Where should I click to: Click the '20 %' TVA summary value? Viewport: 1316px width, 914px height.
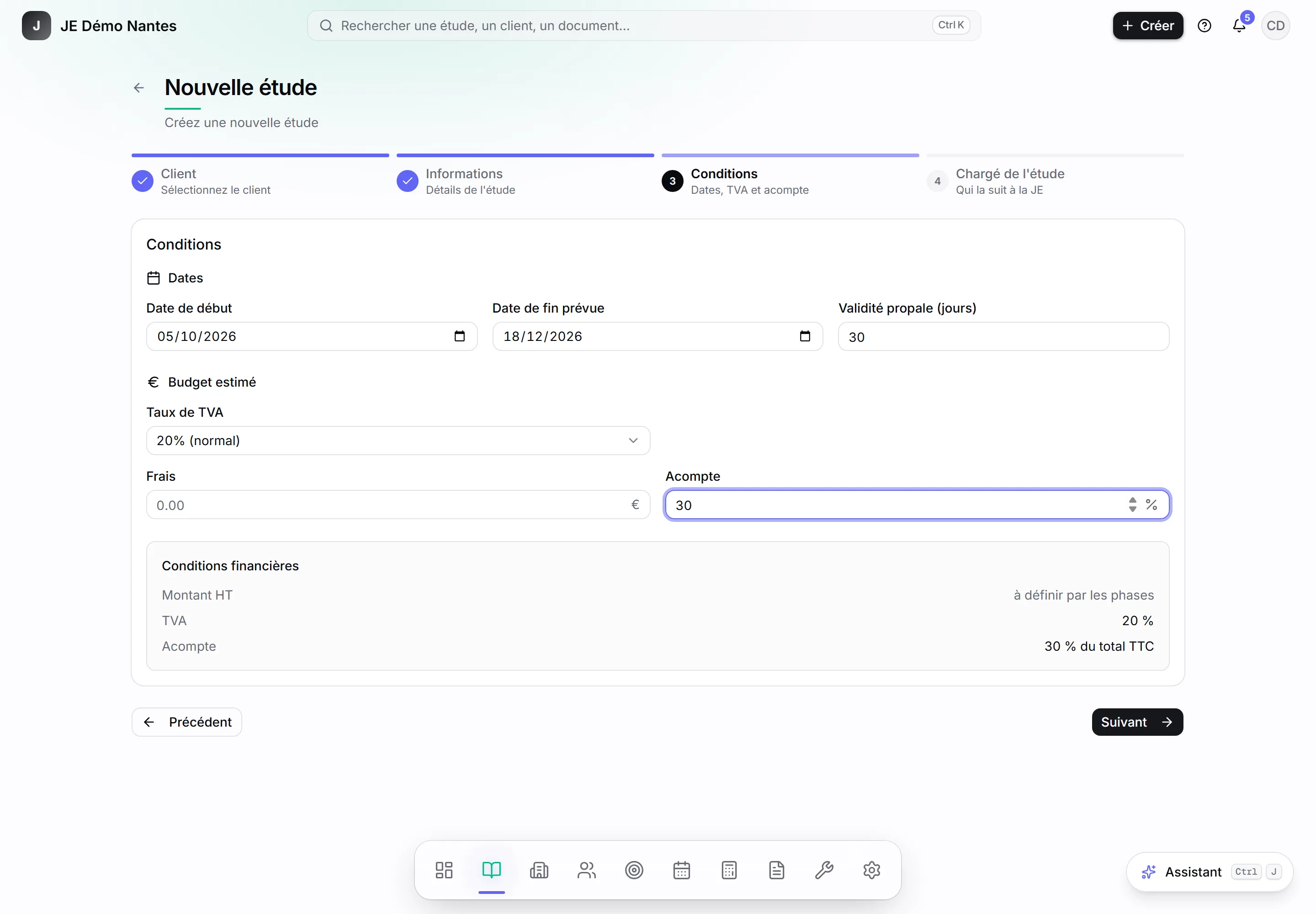1137,621
